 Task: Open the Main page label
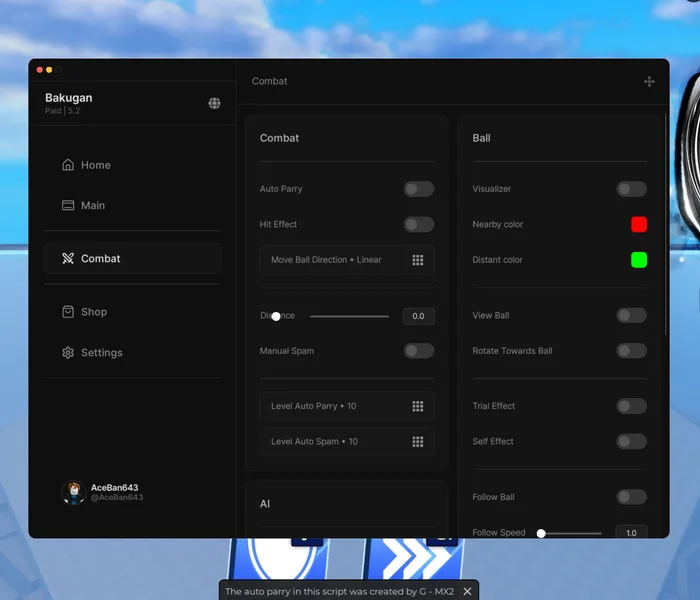(x=93, y=205)
